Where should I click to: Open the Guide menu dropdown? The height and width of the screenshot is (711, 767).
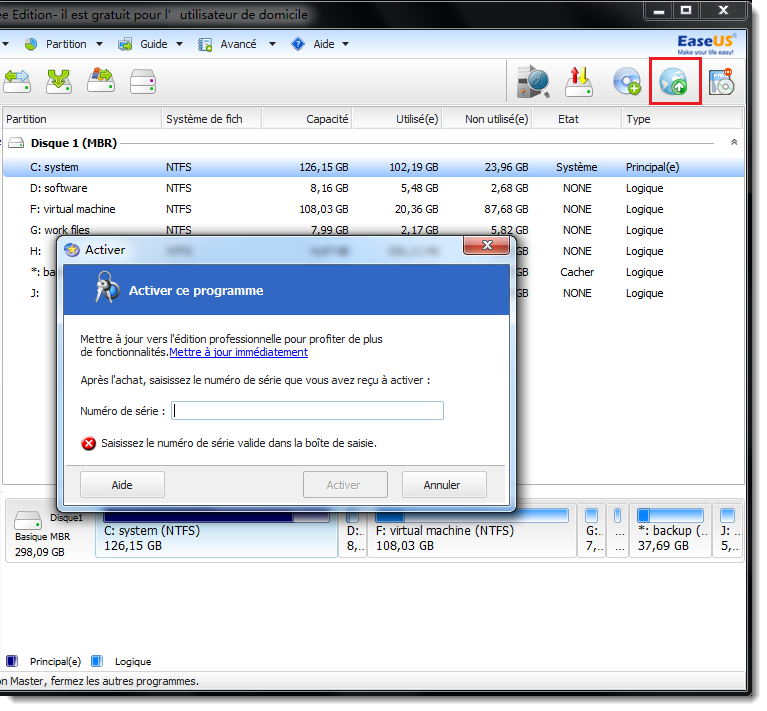[x=152, y=44]
